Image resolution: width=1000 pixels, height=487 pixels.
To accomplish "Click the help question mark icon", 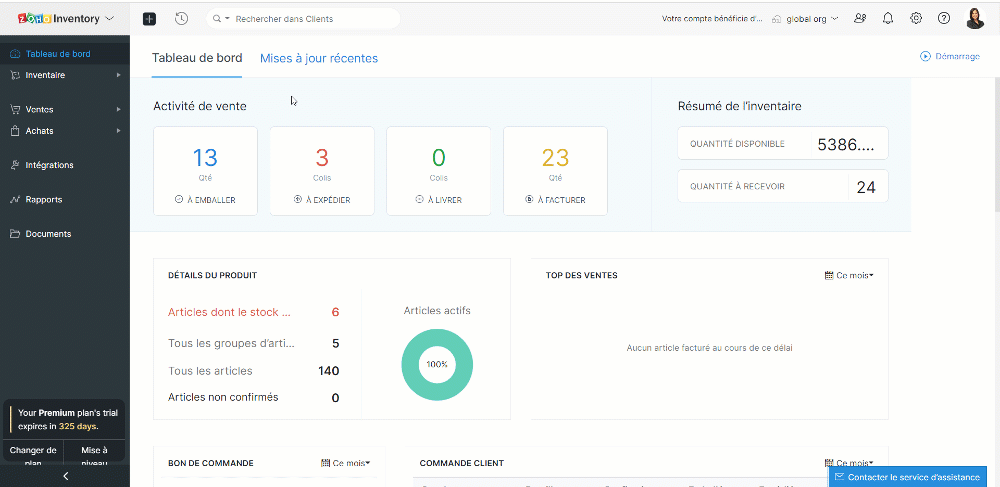I will click(944, 18).
